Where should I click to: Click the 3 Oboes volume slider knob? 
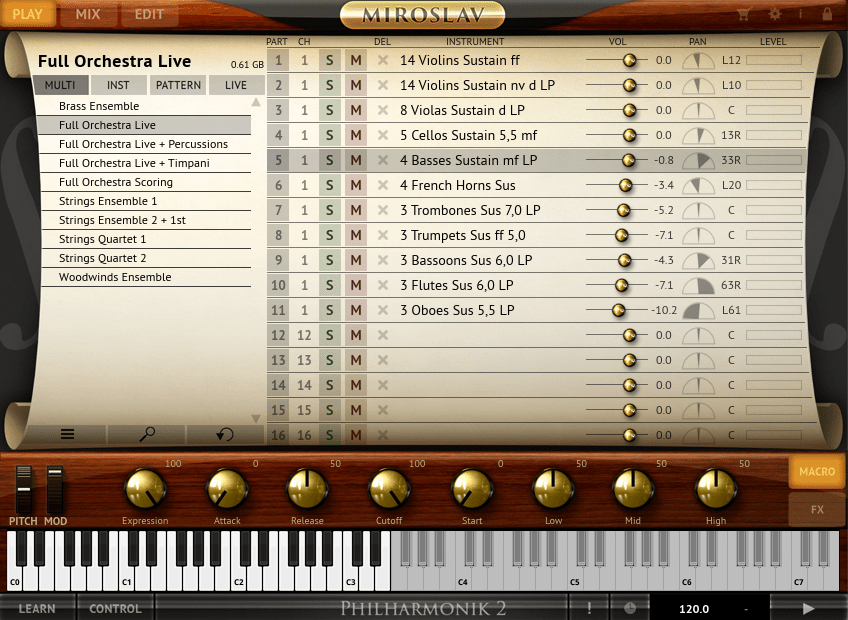pos(618,310)
